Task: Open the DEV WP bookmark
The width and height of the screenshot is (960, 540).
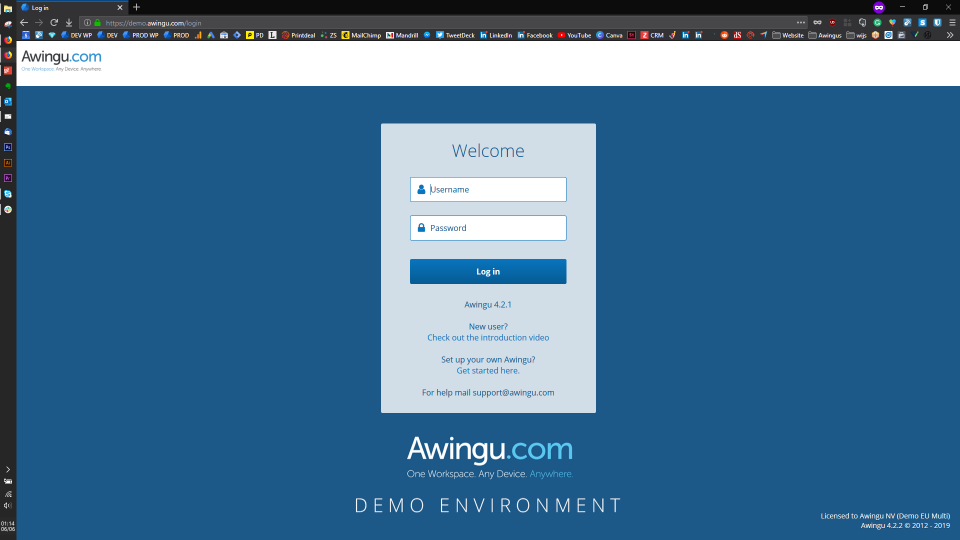Action: (76, 35)
